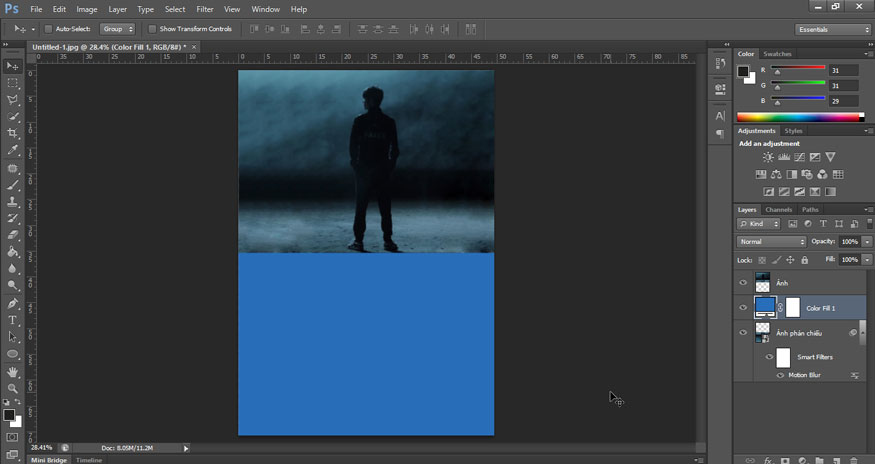Toggle Quick Mask mode icon
This screenshot has width=875, height=464.
tap(12, 437)
